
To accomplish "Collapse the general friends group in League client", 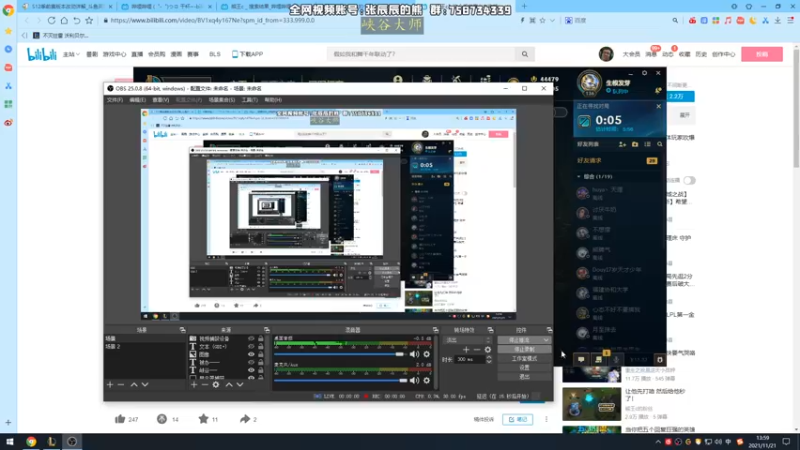I will pos(579,177).
